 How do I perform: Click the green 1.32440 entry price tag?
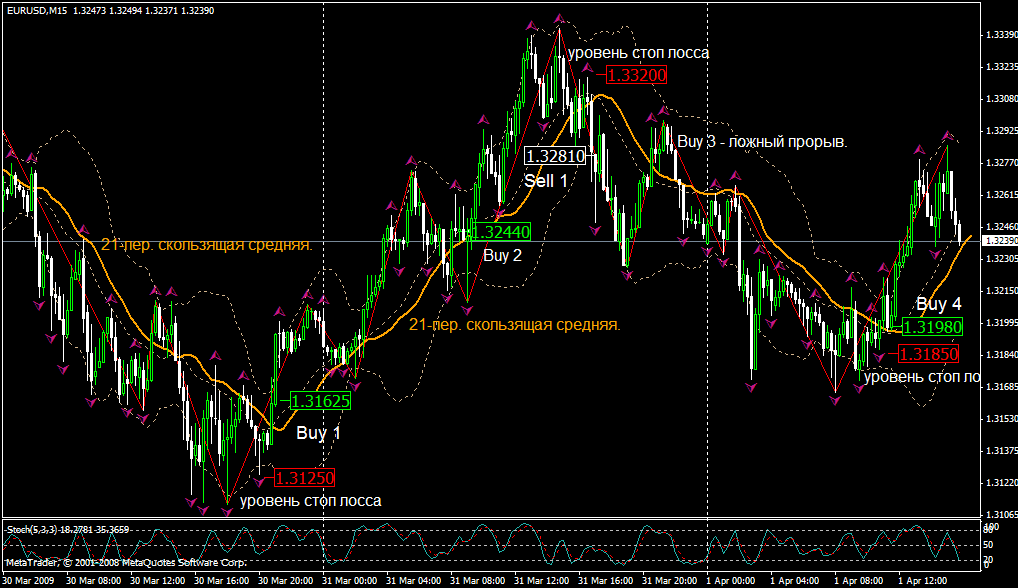500,232
